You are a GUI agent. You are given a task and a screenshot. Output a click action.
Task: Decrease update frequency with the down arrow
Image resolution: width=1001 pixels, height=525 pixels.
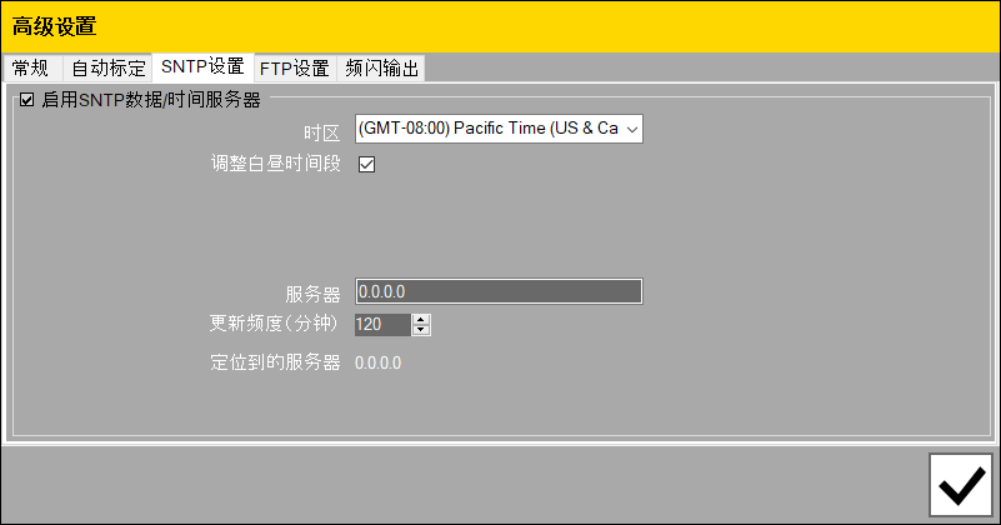tap(421, 330)
